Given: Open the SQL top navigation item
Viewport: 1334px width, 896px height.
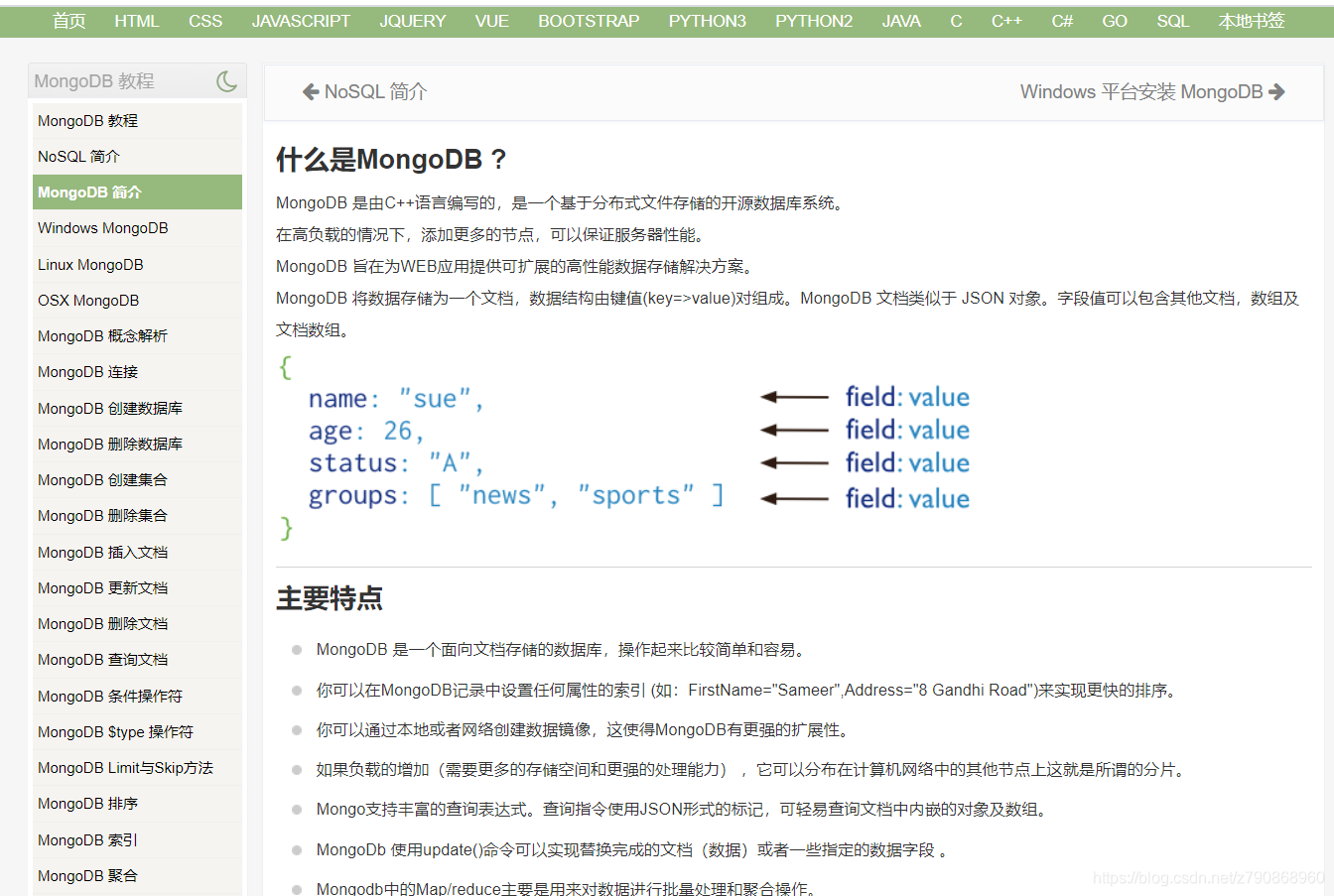Looking at the screenshot, I should (1172, 21).
